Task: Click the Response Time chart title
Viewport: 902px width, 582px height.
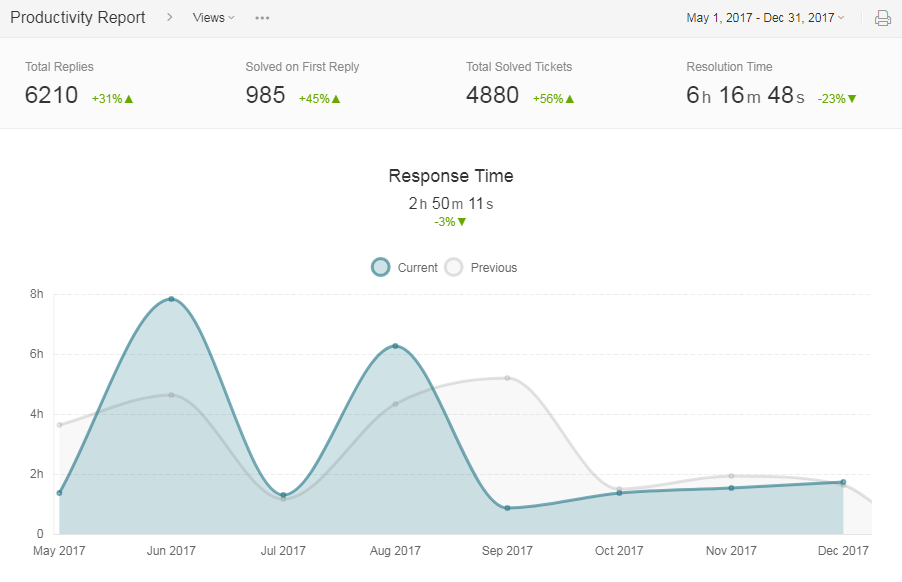Action: click(451, 176)
